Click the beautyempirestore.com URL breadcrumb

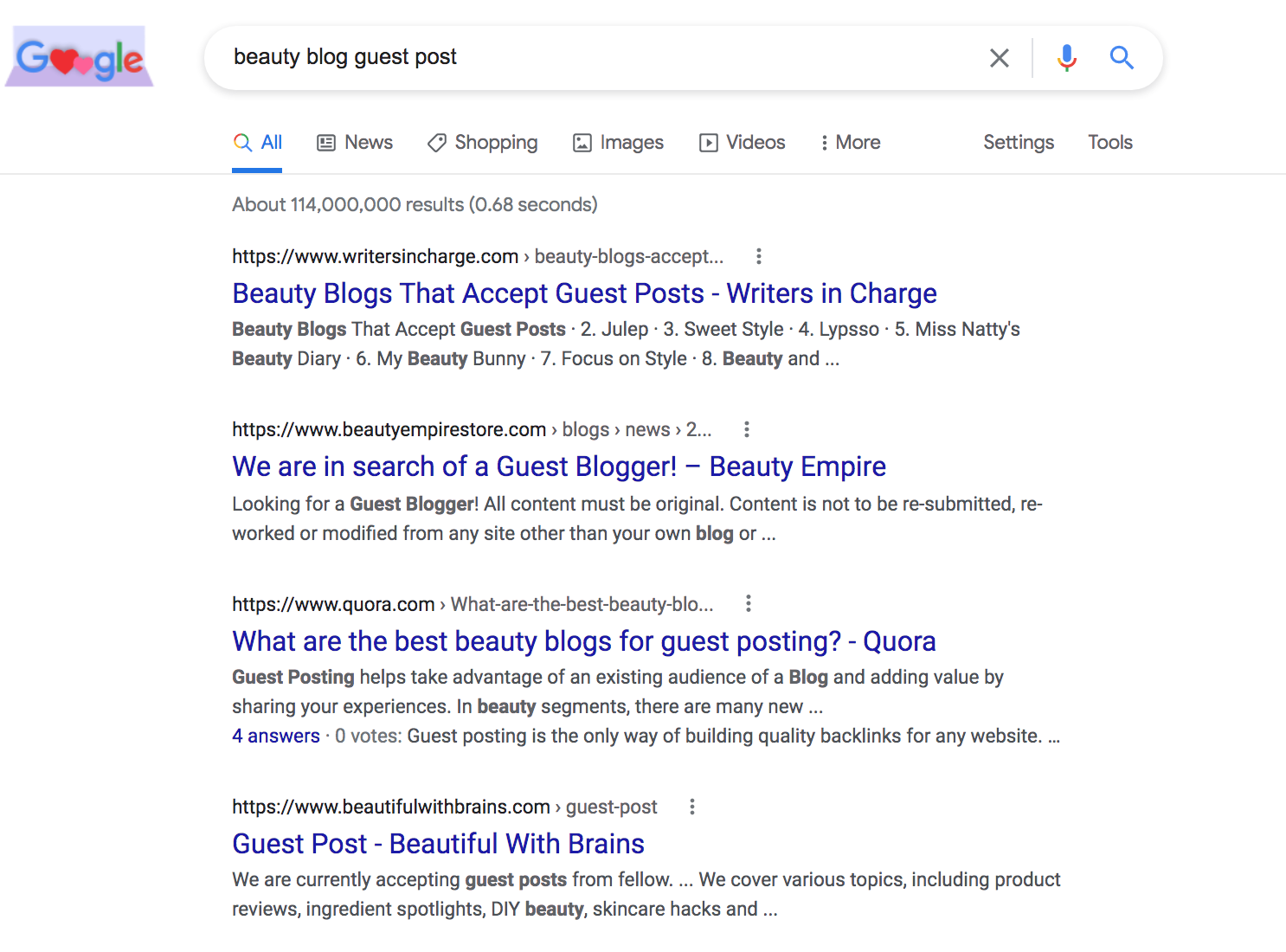[472, 429]
